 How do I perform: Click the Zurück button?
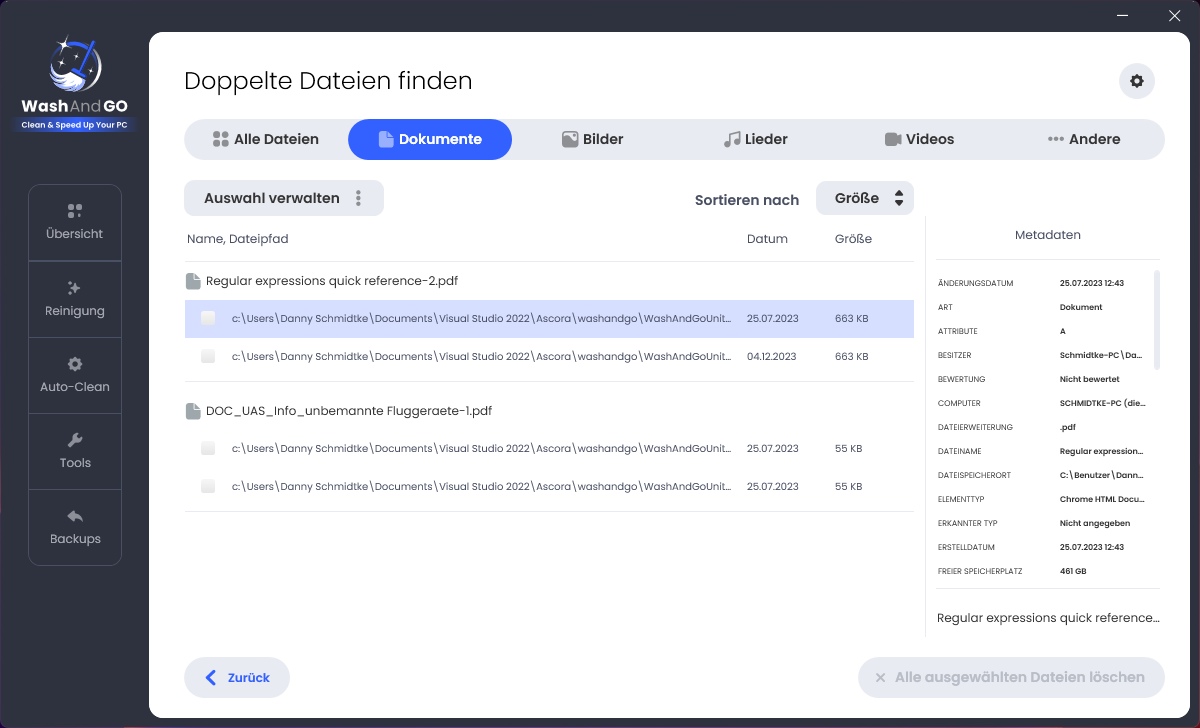[x=237, y=677]
